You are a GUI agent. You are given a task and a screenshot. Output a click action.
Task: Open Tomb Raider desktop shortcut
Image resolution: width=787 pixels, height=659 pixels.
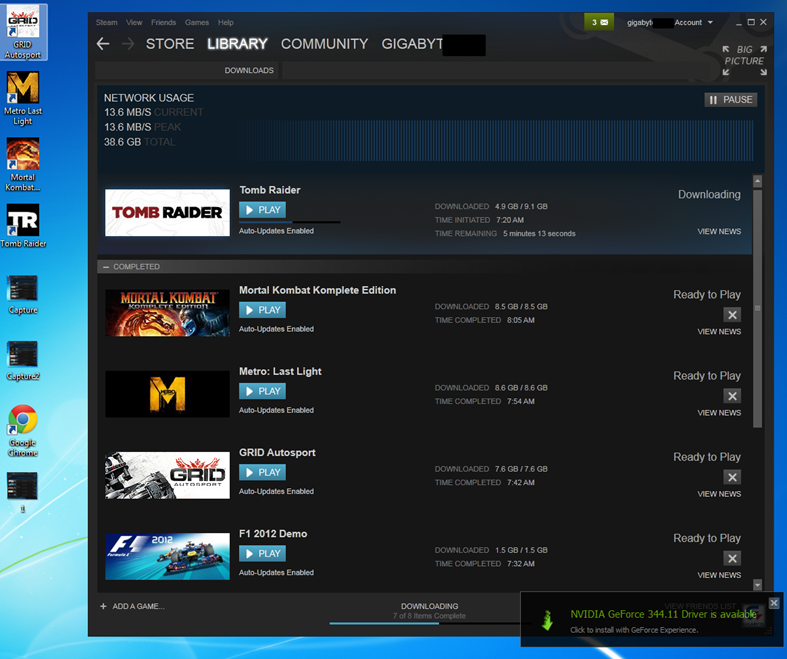[x=23, y=225]
